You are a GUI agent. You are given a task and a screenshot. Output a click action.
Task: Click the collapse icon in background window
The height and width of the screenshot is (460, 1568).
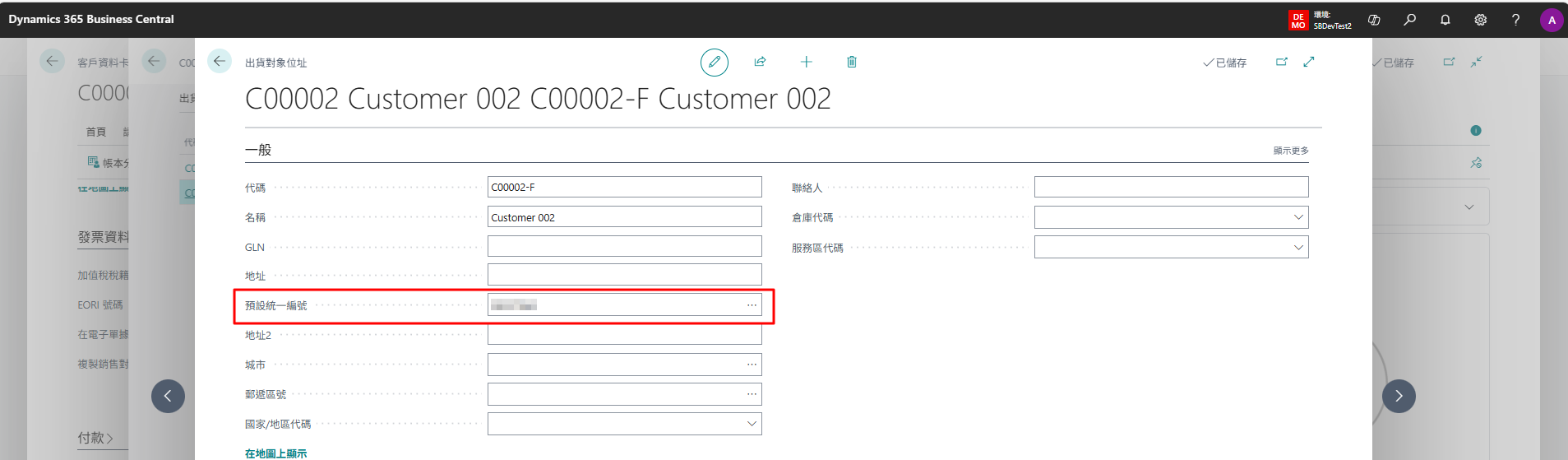(1477, 62)
